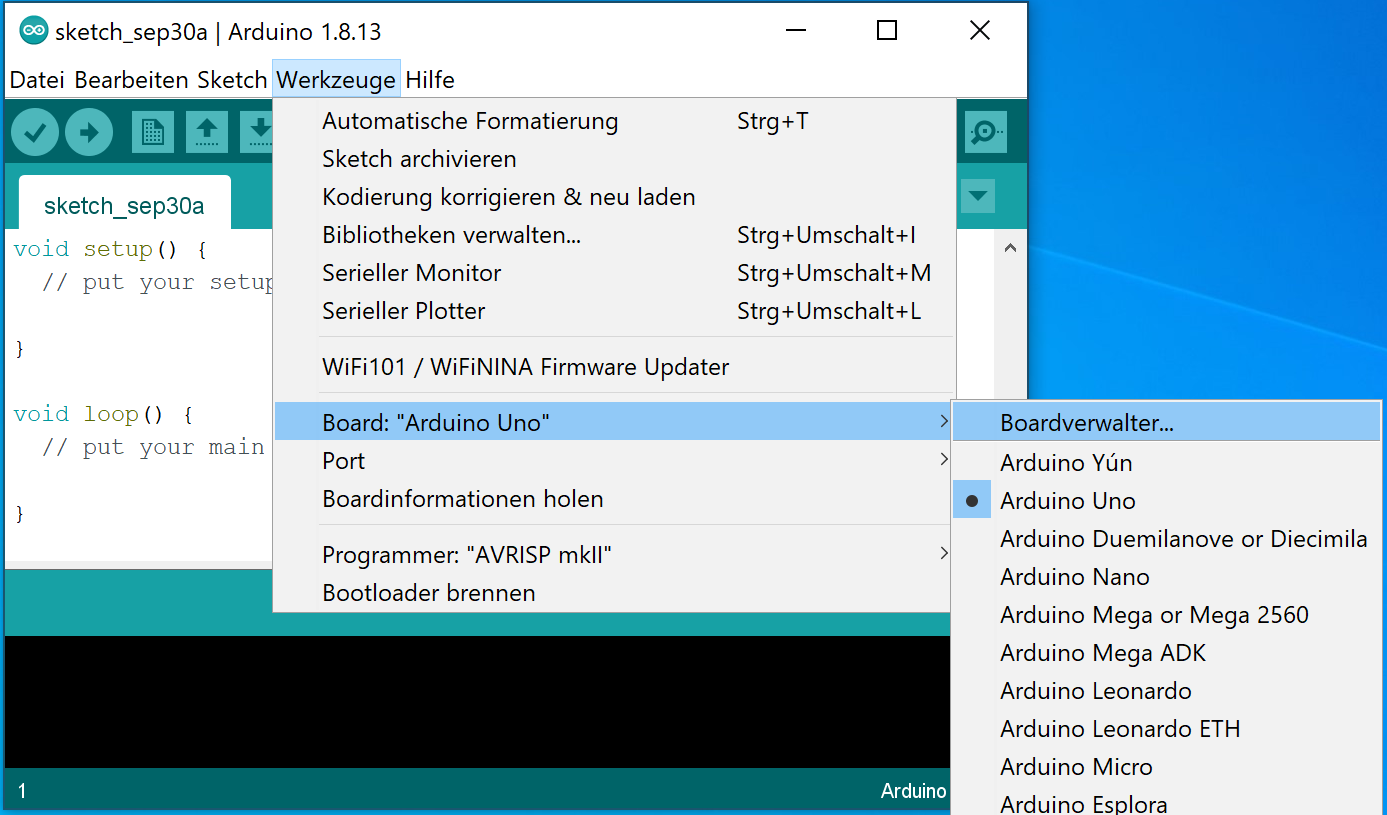
Task: Expand Programmer: "AVRISP mkII" submenu
Action: [x=614, y=555]
